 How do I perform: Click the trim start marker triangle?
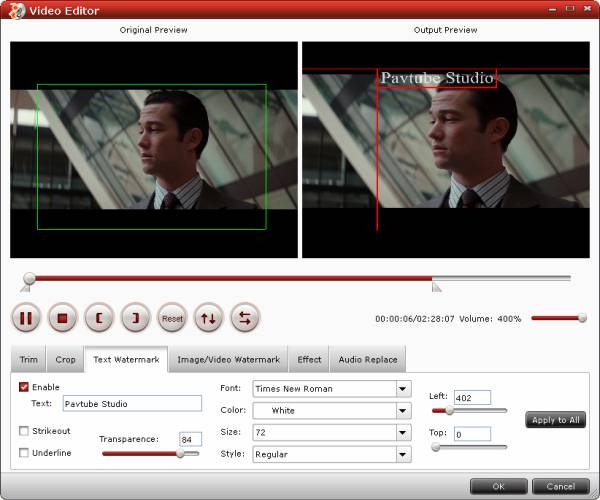(26, 288)
